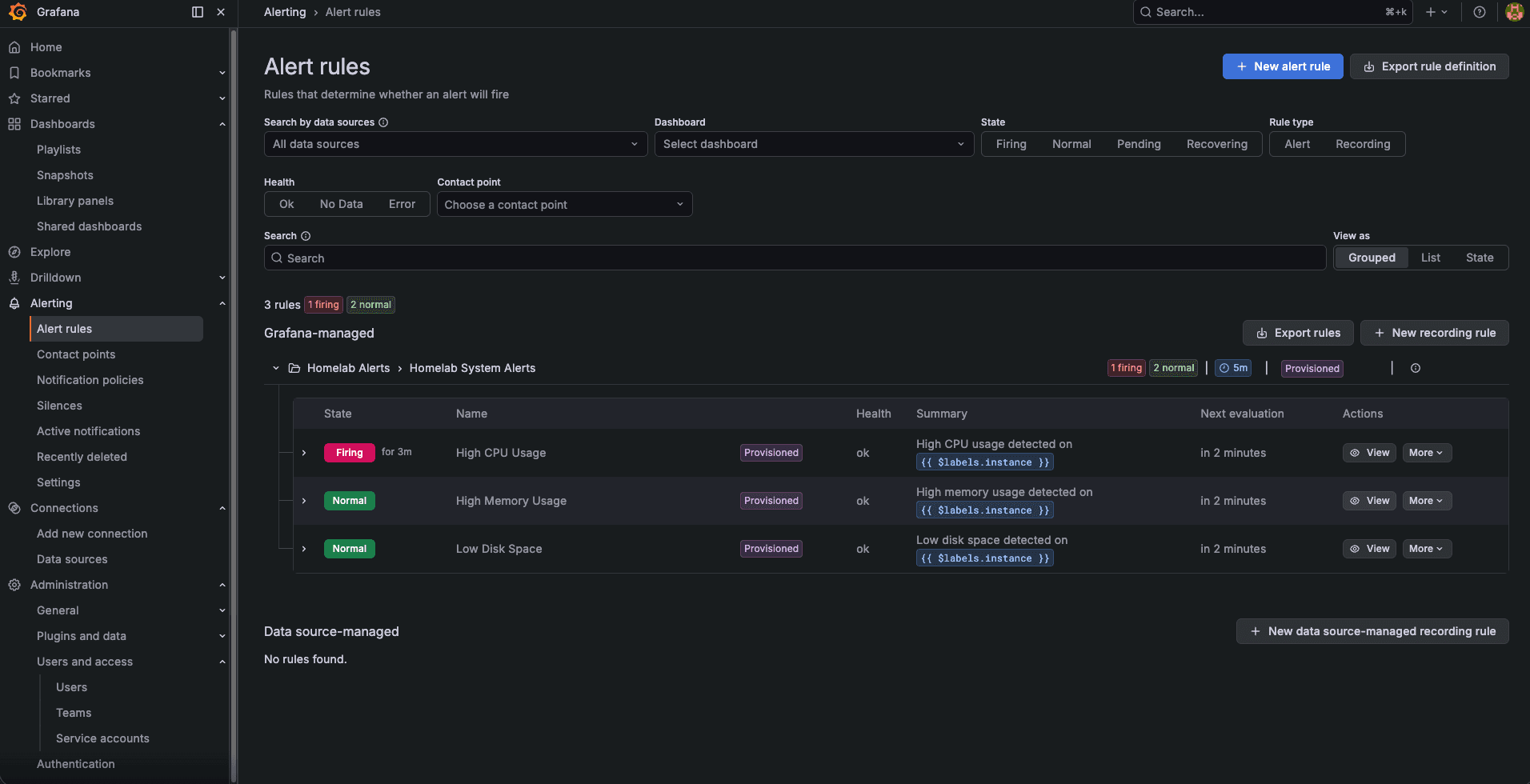Toggle the Recovering state filter

coord(1216,144)
